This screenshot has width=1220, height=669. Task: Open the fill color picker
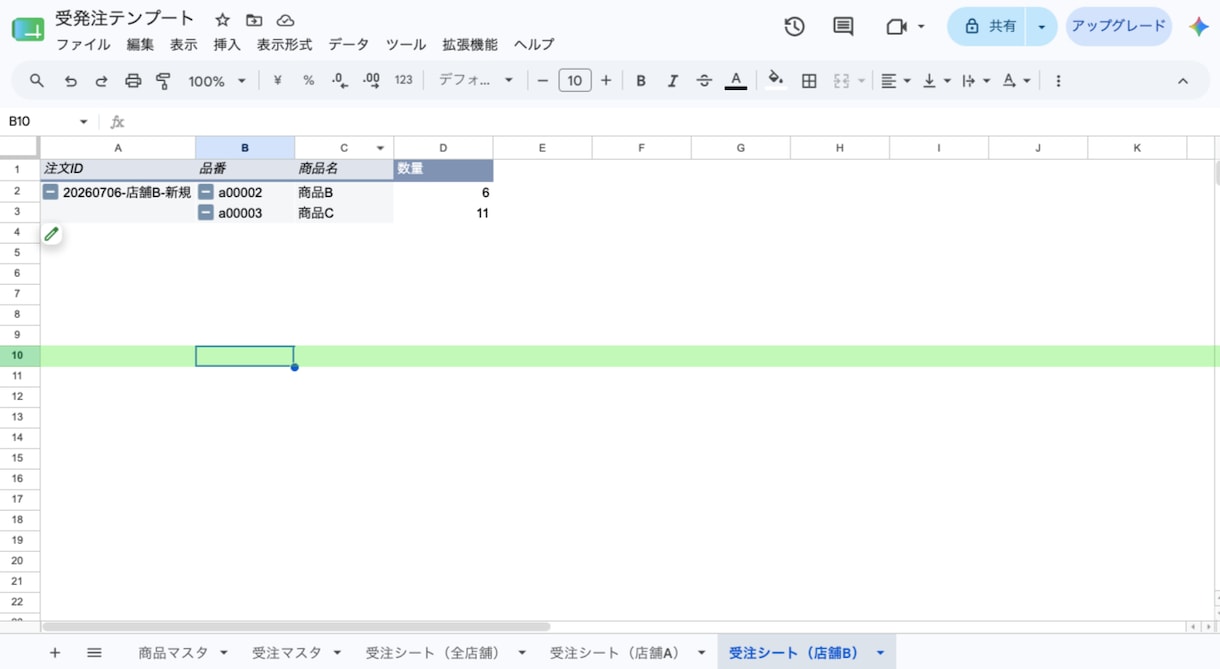[x=775, y=81]
